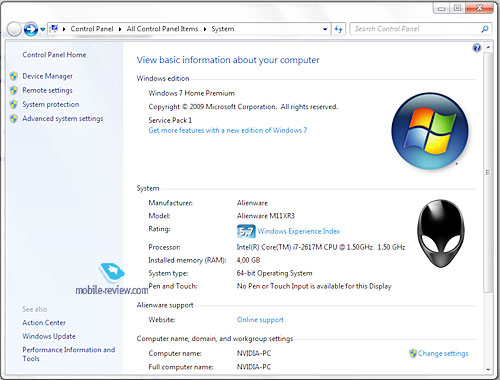The width and height of the screenshot is (500, 380).
Task: Click the shield icon beside Remote settings
Action: (14, 90)
